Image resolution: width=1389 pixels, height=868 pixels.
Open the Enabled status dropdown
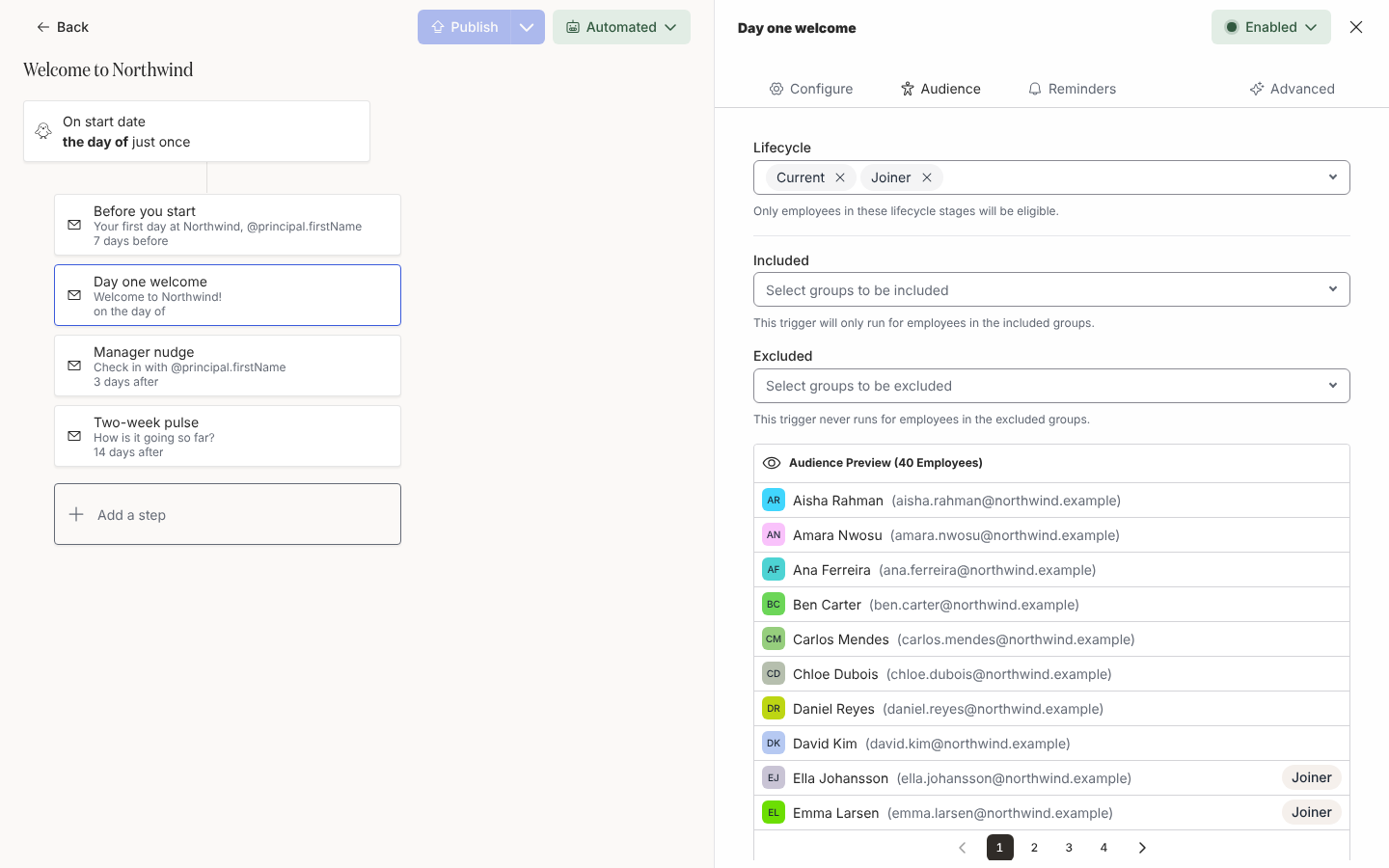click(x=1271, y=27)
